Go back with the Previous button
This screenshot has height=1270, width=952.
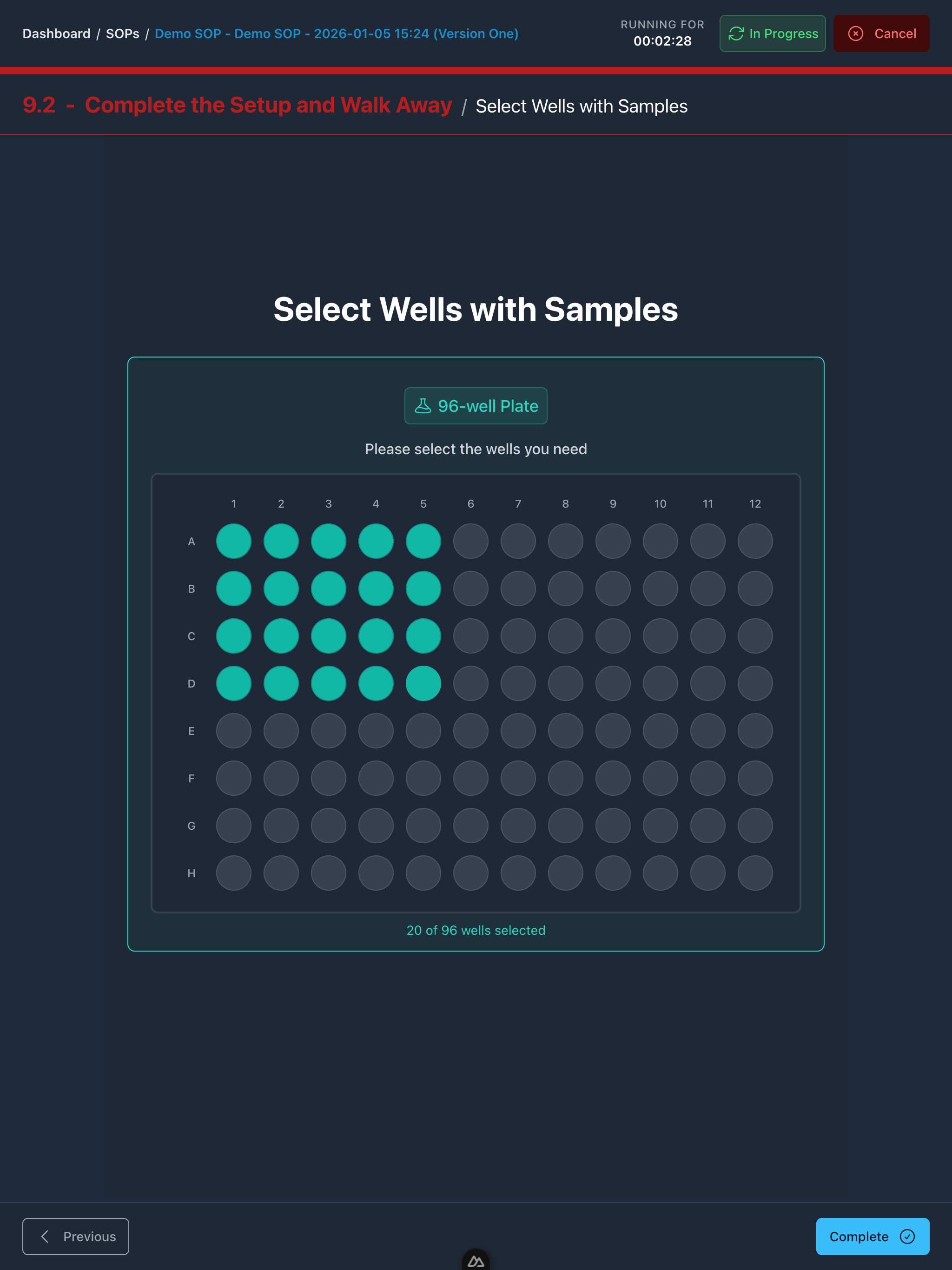[76, 1236]
